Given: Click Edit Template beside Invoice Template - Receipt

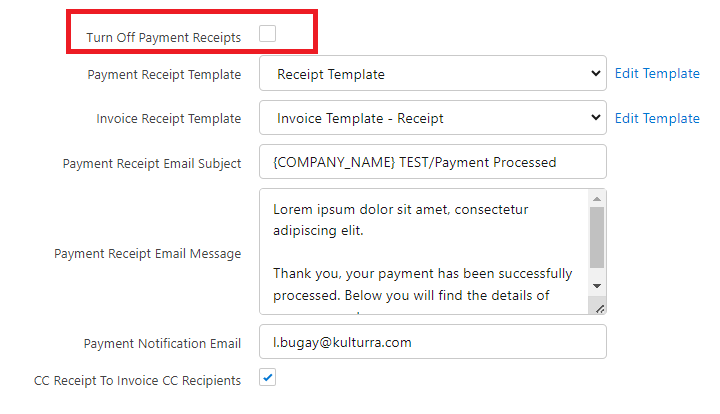Looking at the screenshot, I should (x=657, y=118).
